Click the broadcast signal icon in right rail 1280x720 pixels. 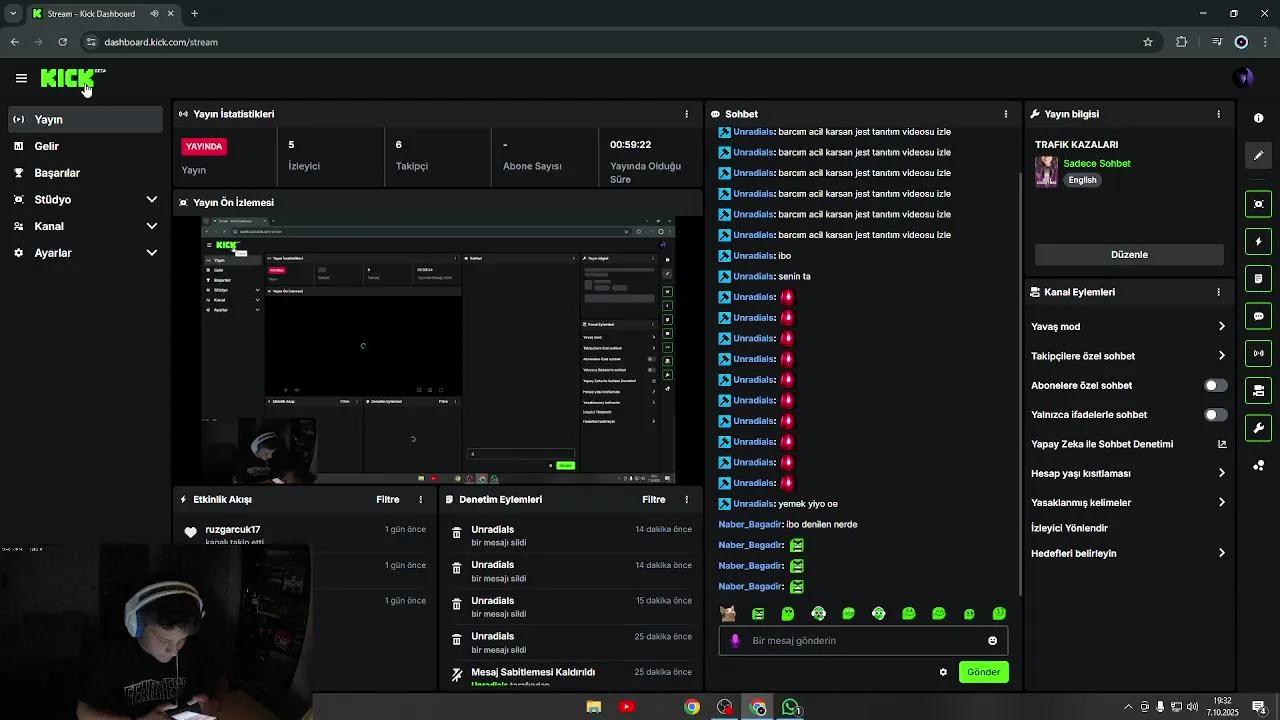[1258, 353]
